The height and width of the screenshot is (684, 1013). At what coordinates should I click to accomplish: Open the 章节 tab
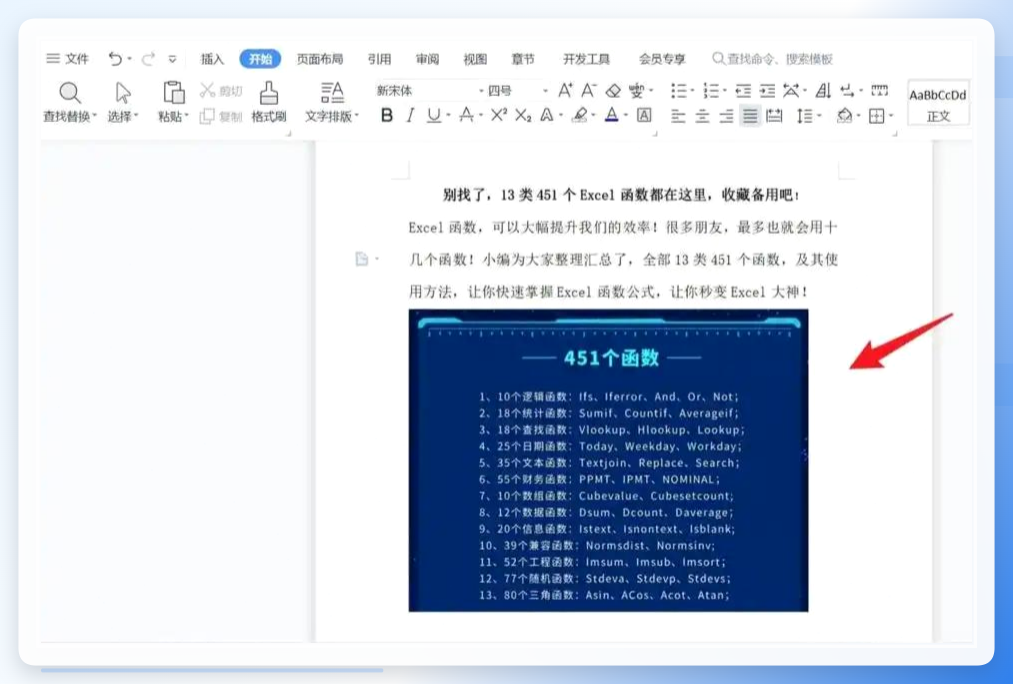(x=523, y=59)
